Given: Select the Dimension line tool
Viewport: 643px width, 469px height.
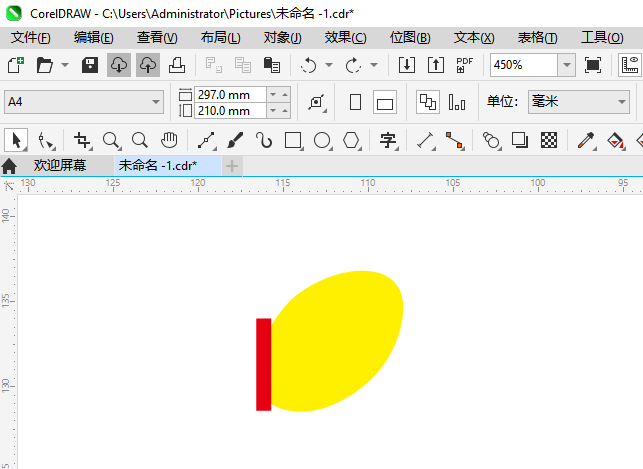Looking at the screenshot, I should tap(425, 141).
